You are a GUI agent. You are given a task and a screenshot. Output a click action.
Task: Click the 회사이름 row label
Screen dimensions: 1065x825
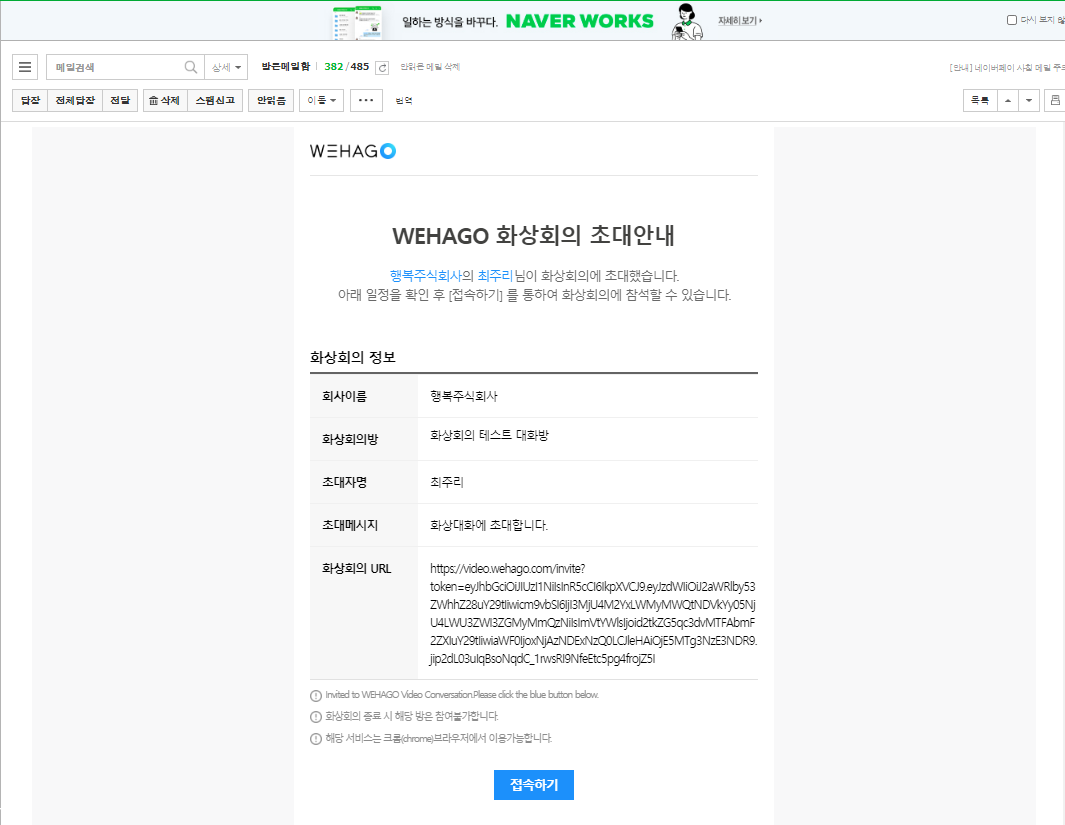pyautogui.click(x=344, y=397)
